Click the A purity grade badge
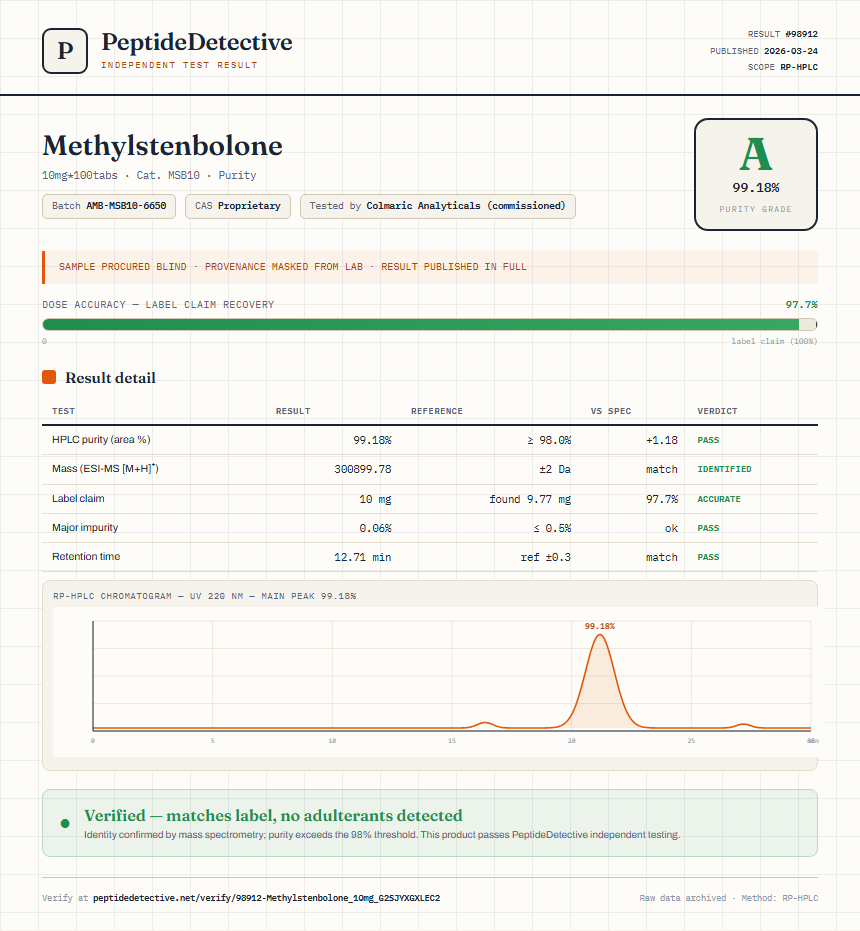 755,174
